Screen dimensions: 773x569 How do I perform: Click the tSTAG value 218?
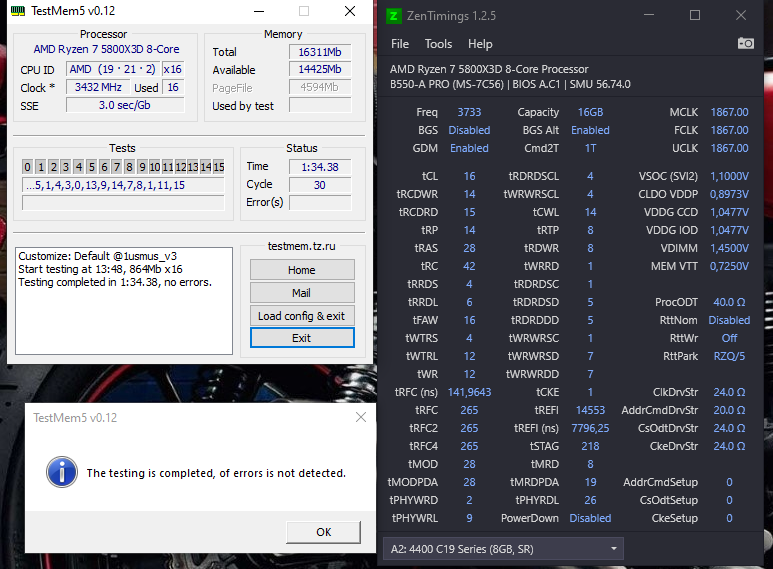point(590,446)
